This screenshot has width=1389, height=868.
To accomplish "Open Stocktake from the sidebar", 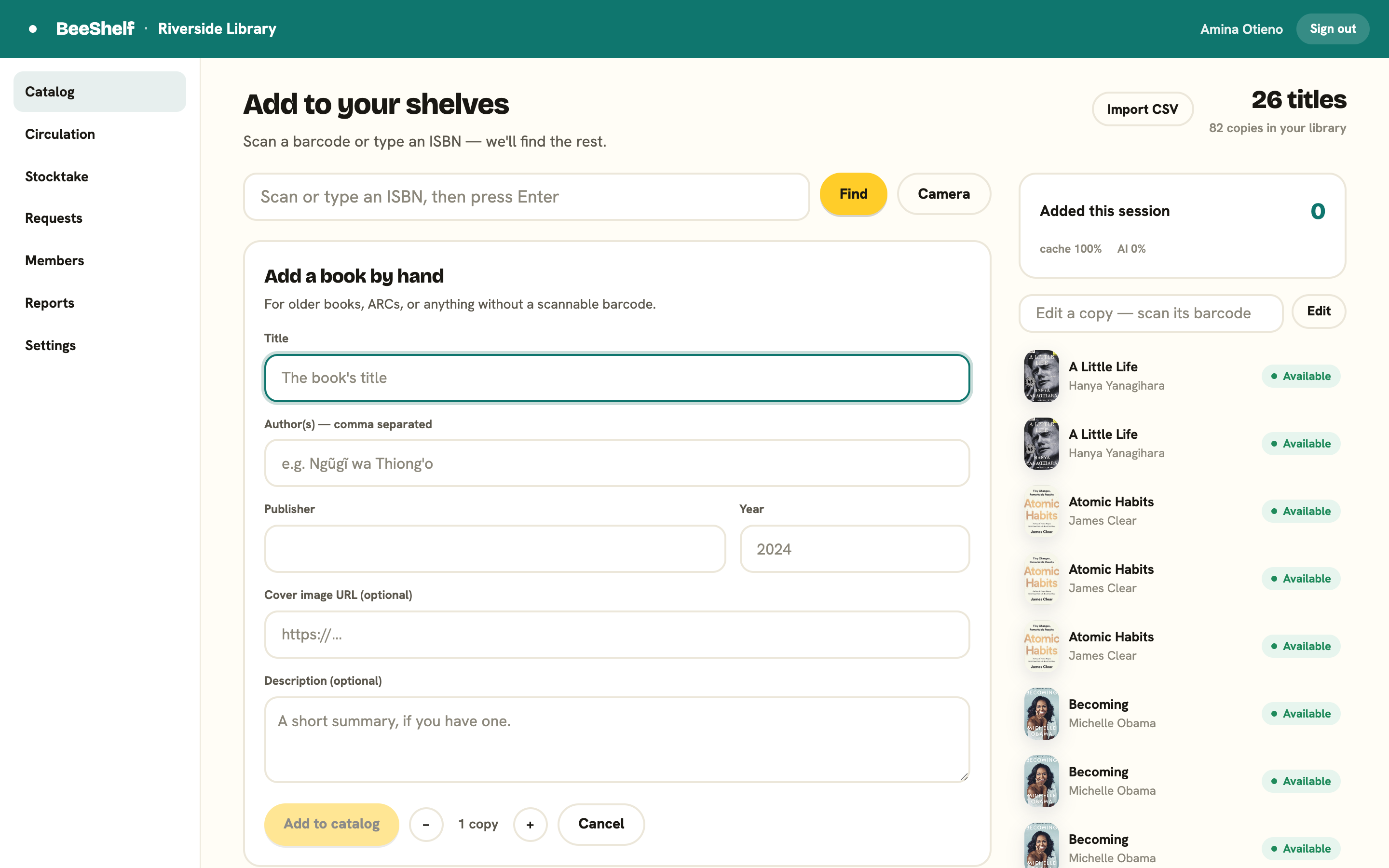I will (x=100, y=176).
